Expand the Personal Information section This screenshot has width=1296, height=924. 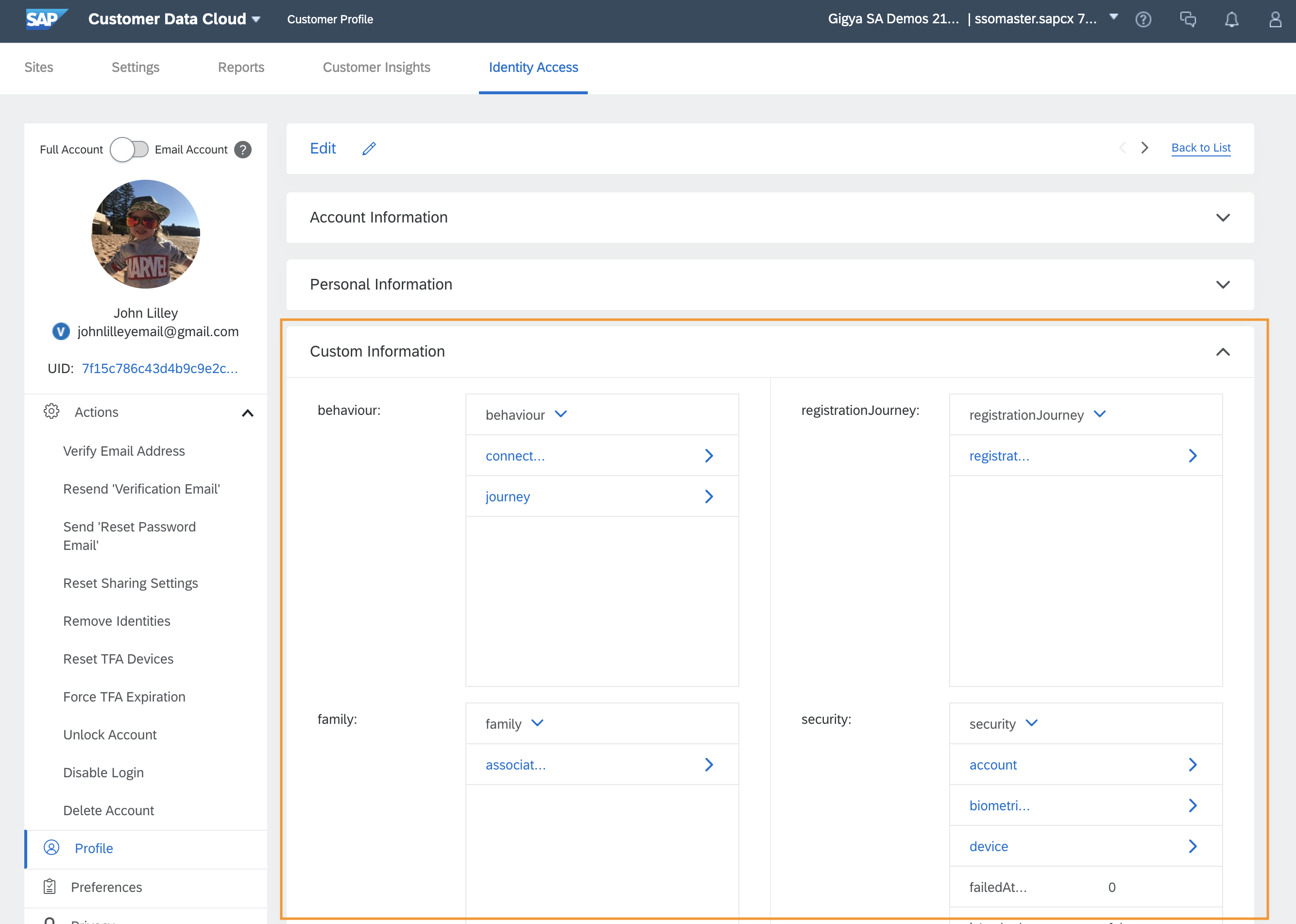pyautogui.click(x=1222, y=285)
